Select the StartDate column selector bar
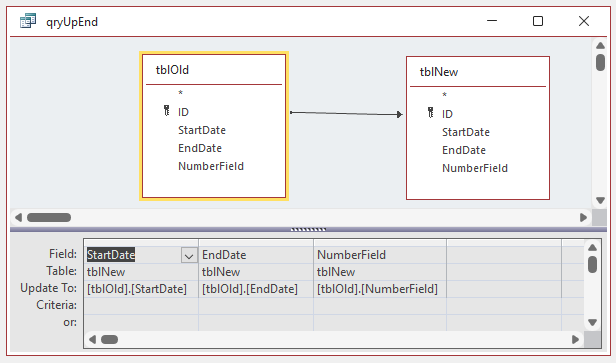This screenshot has width=616, height=363. (x=141, y=243)
